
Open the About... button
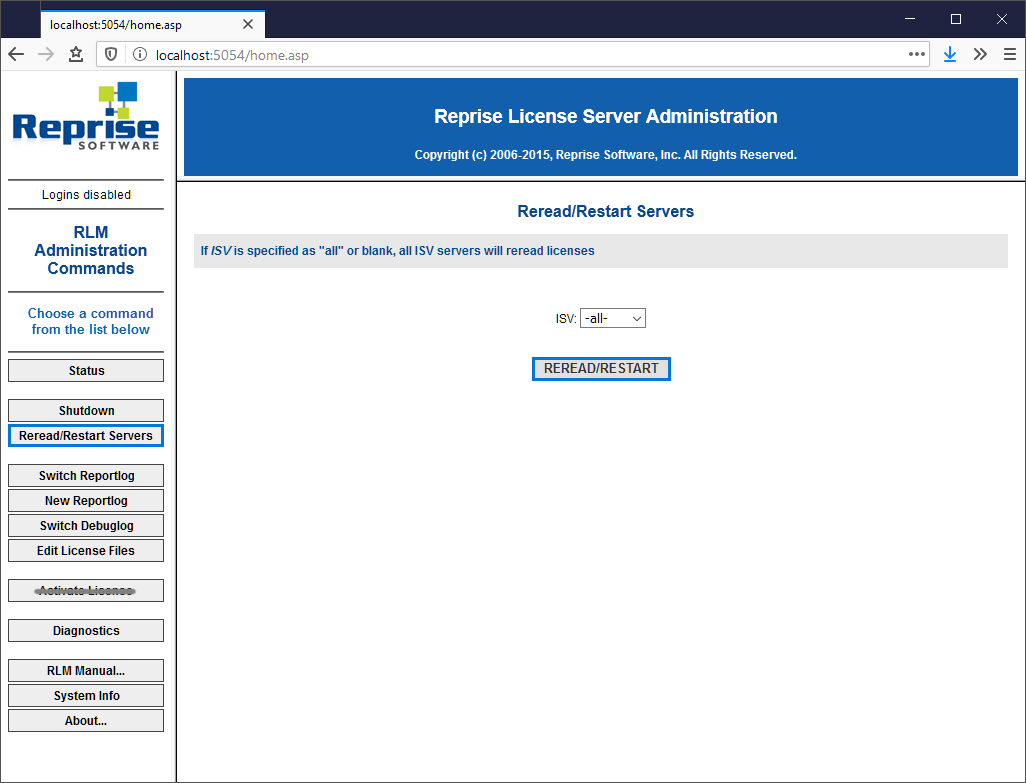(x=86, y=721)
